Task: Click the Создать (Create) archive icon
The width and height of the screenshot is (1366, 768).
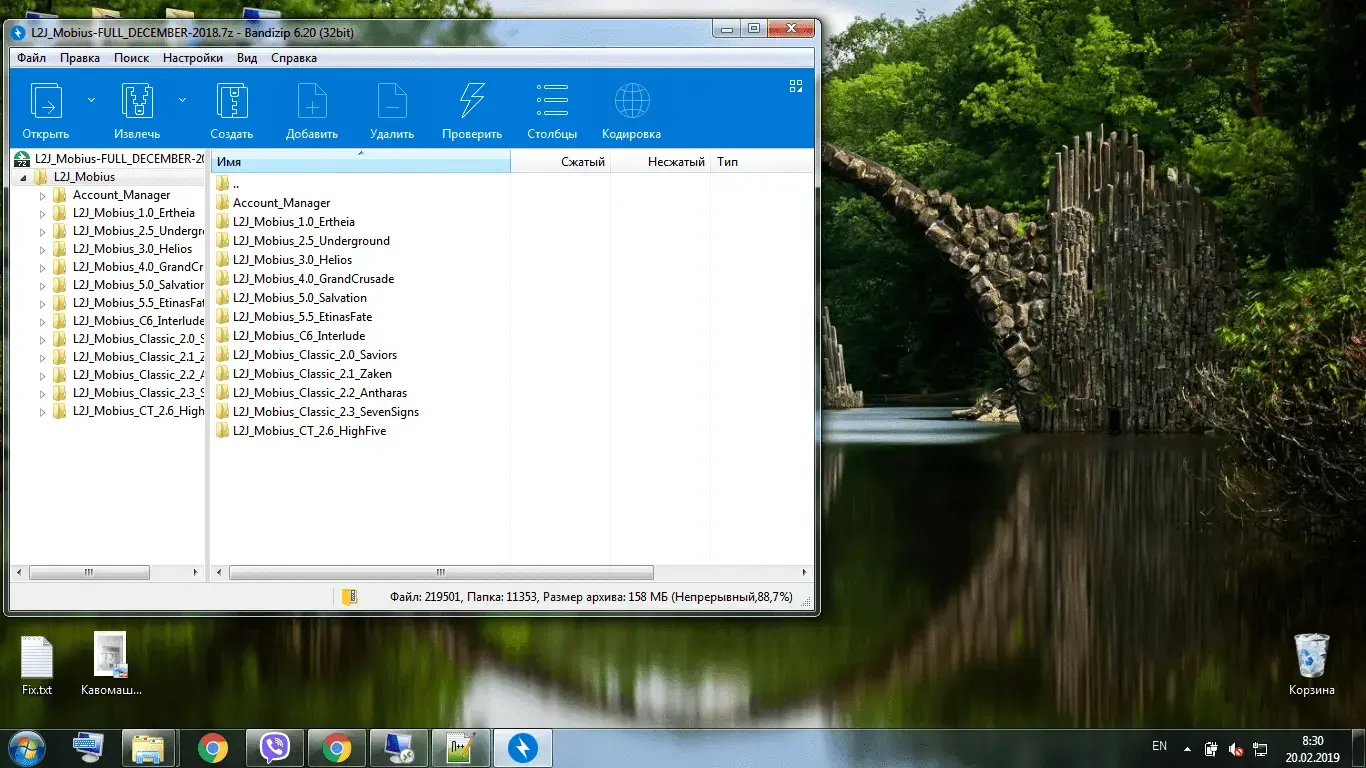Action: 232,102
